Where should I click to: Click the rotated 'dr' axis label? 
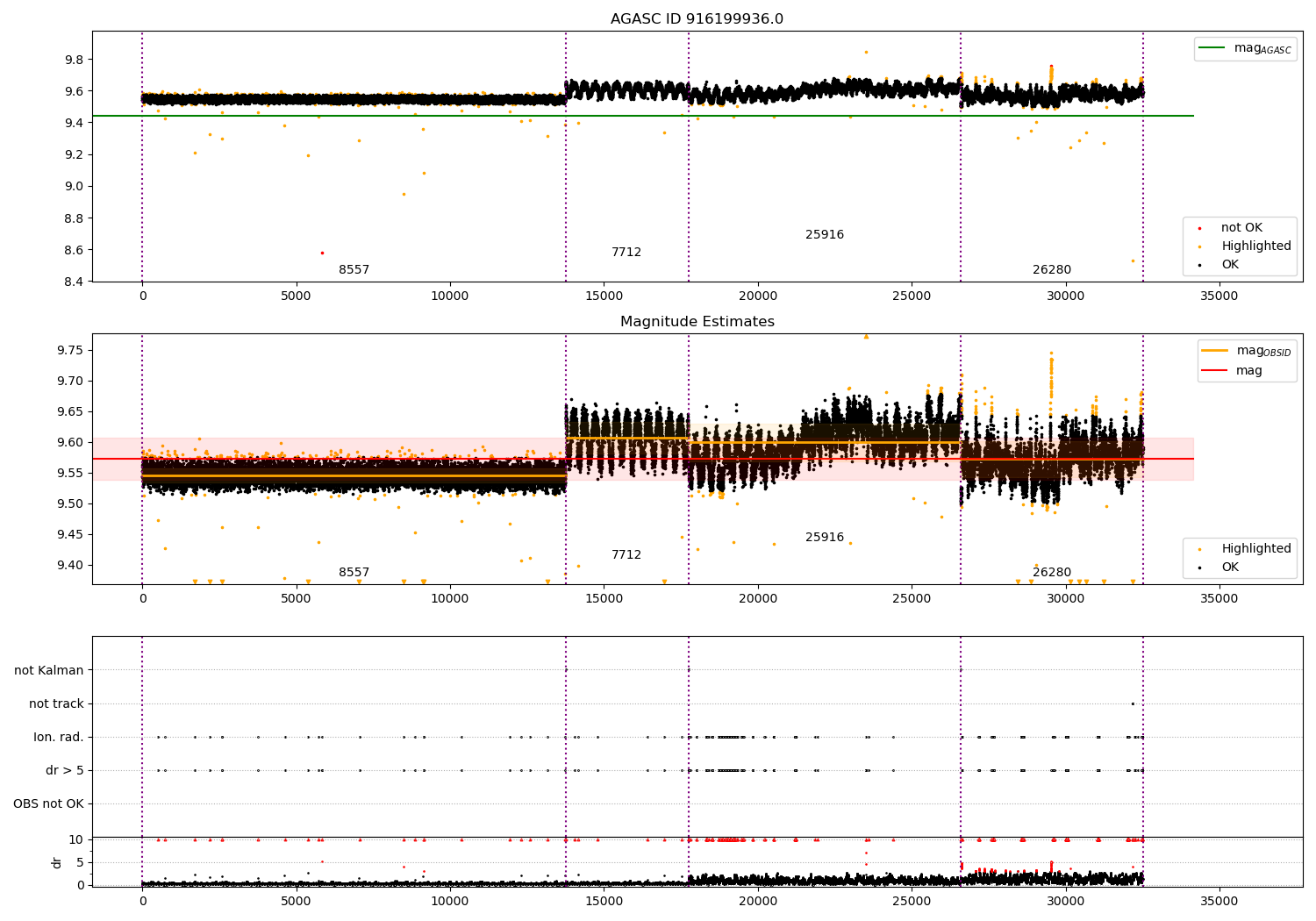click(57, 862)
